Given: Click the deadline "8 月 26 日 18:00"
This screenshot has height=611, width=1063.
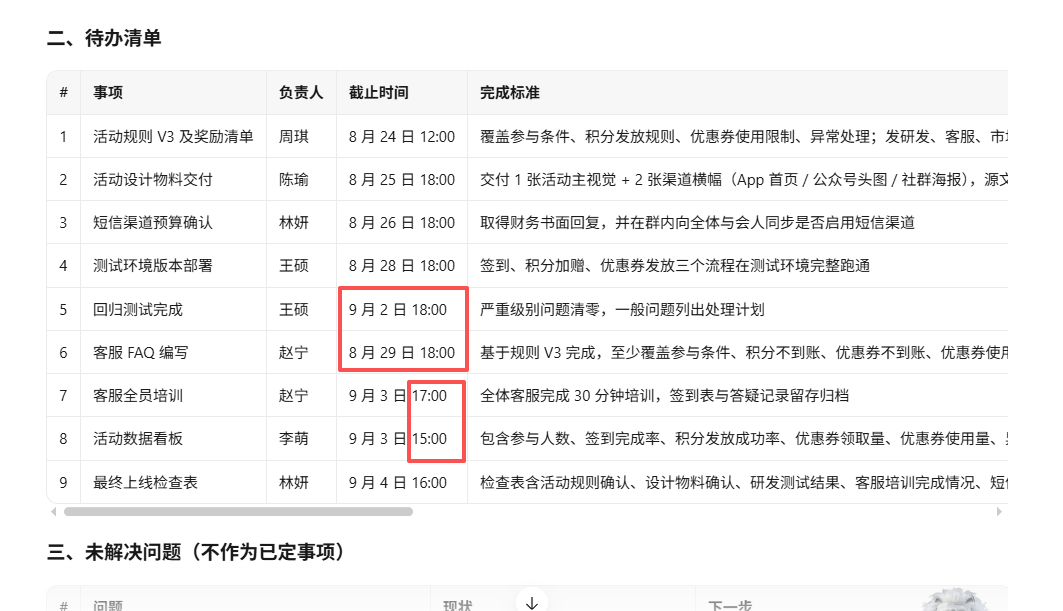Looking at the screenshot, I should pyautogui.click(x=402, y=222).
